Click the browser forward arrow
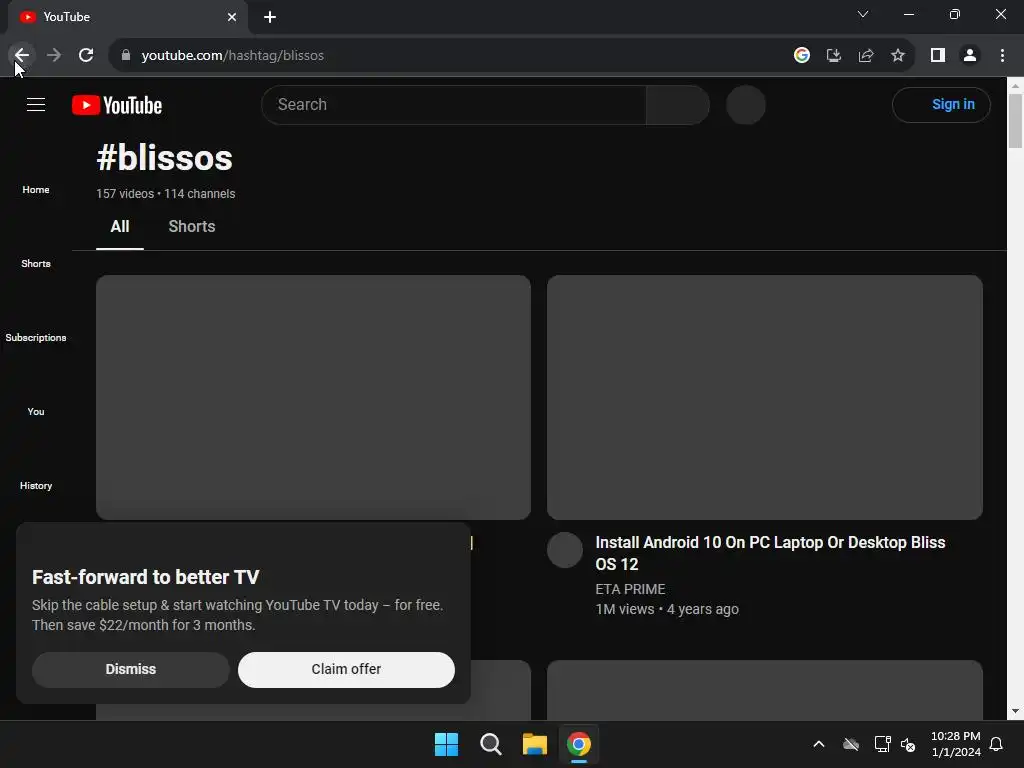Screen dimensions: 1024x768 tap(54, 56)
